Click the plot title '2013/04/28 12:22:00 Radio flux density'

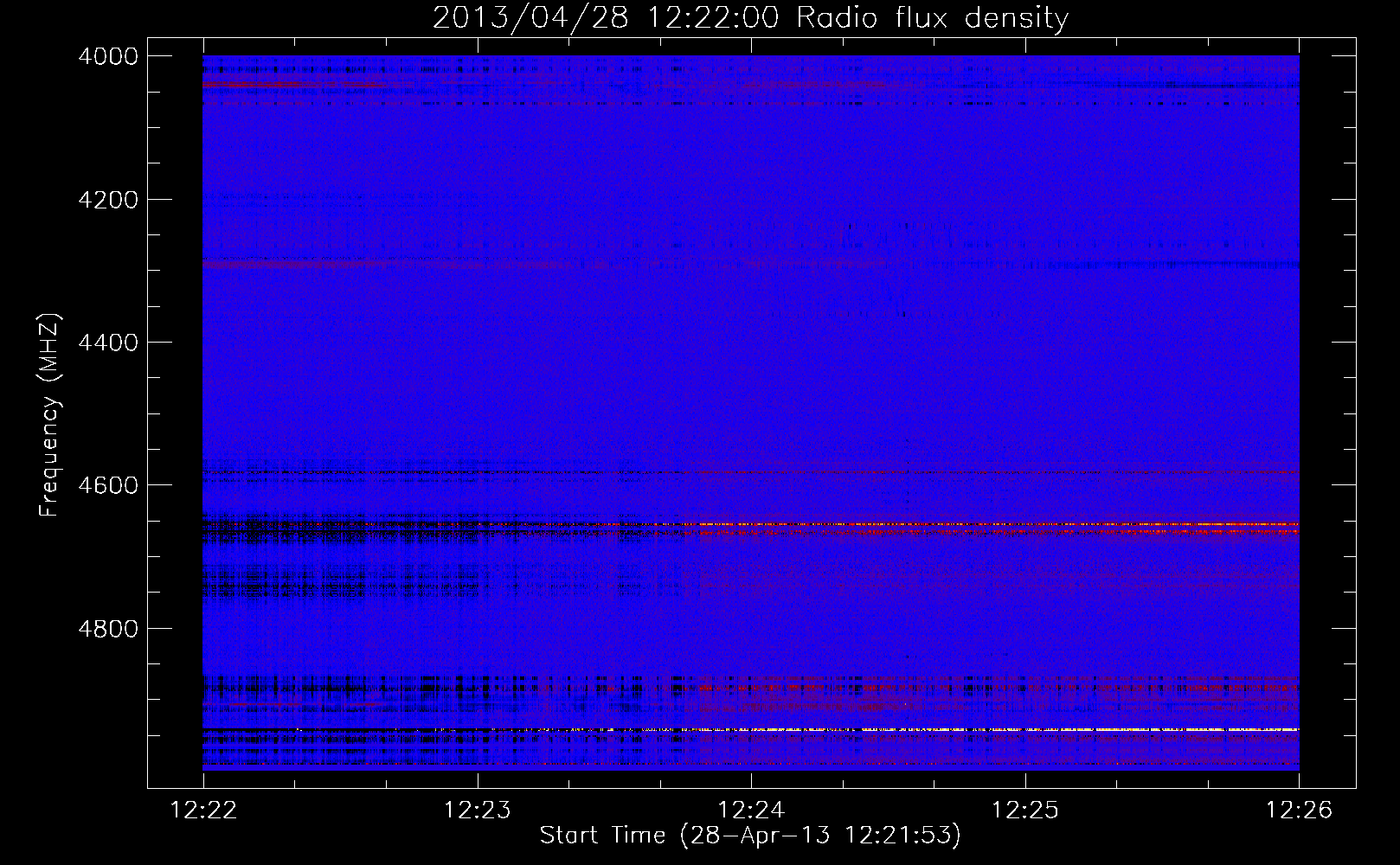point(750,18)
